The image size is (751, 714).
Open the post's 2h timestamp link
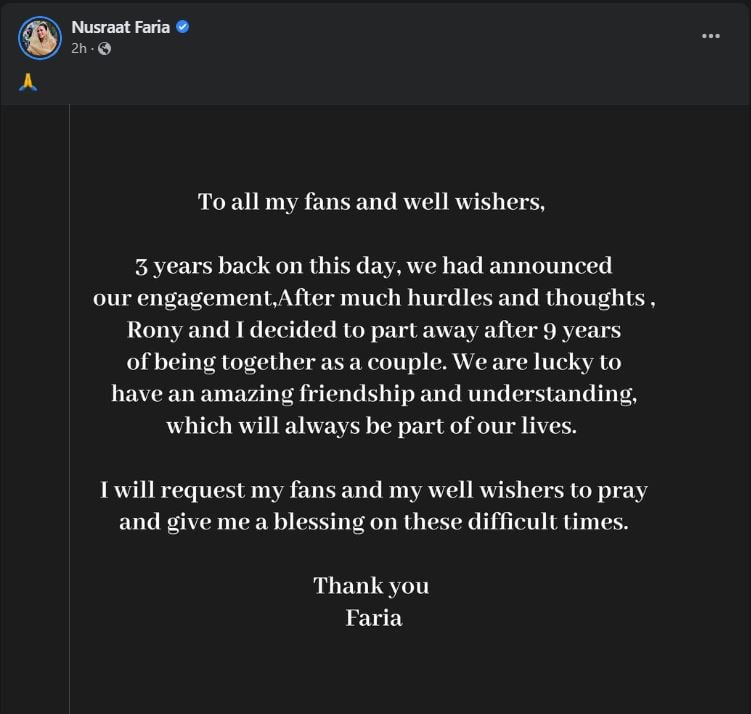point(79,48)
